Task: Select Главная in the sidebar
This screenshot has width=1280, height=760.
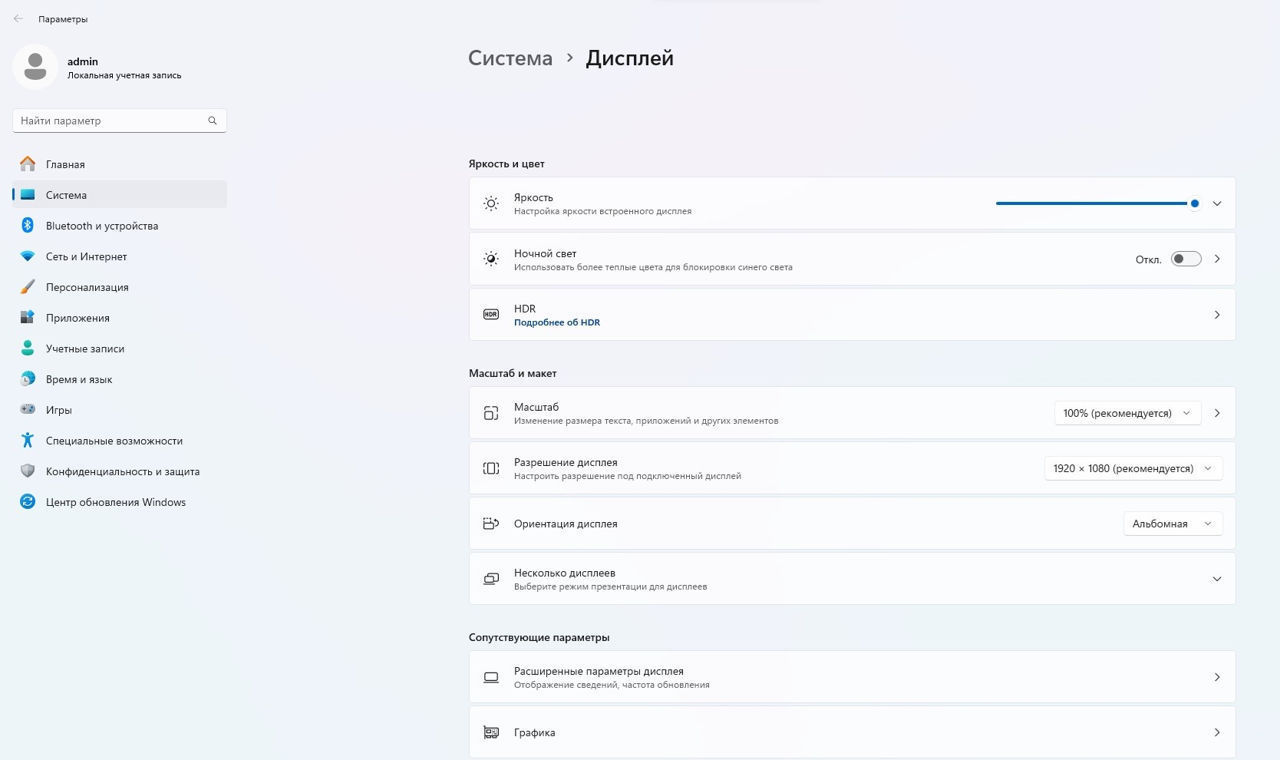Action: tap(65, 165)
